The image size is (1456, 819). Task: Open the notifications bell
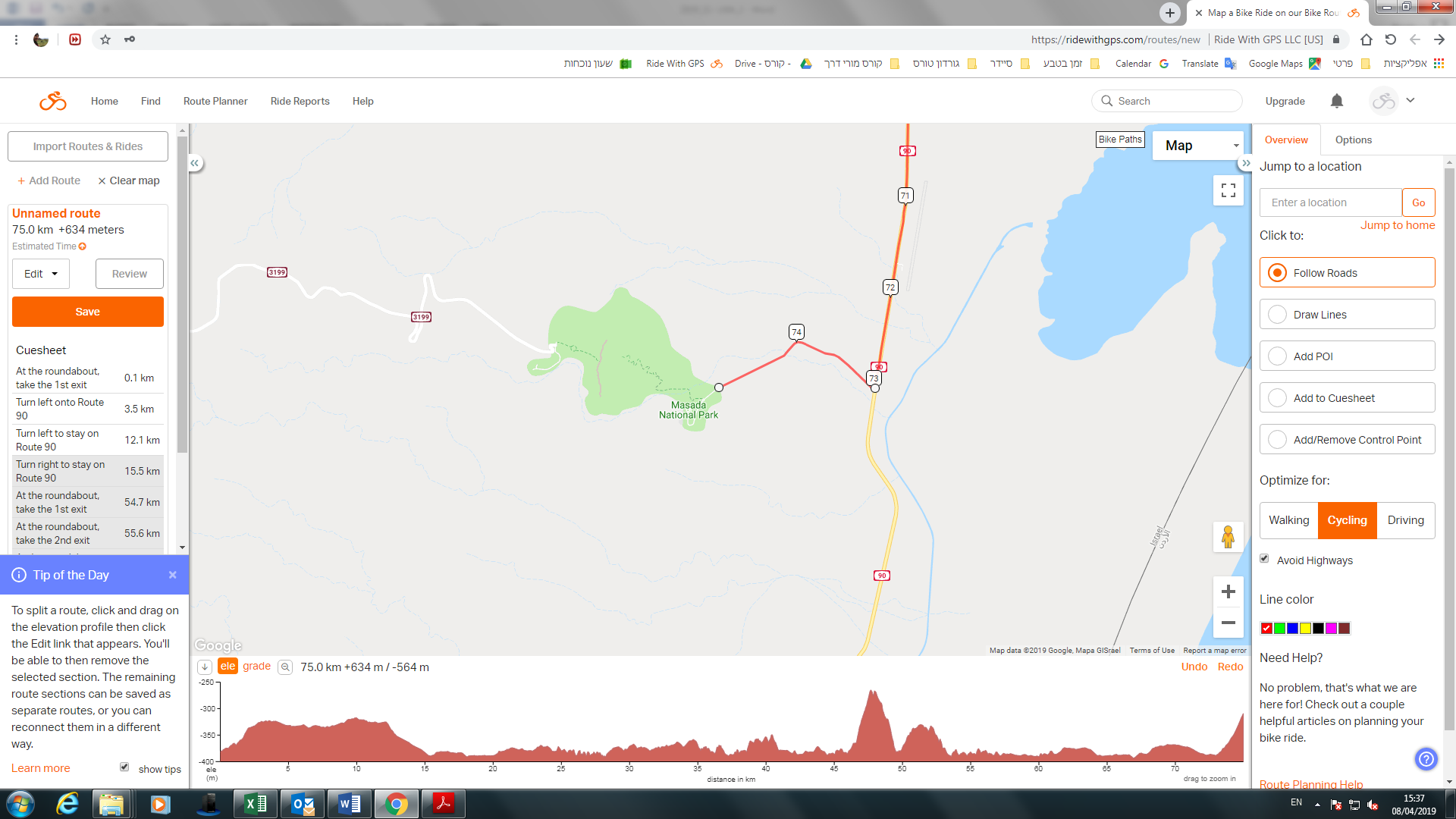pos(1337,101)
